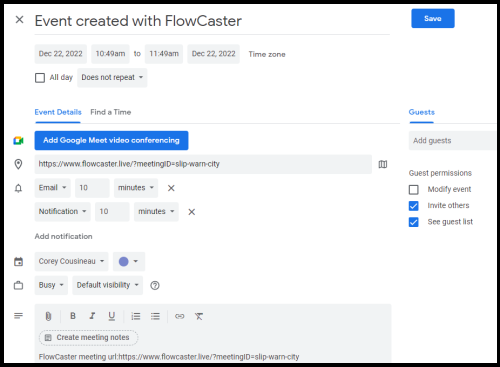Open the Default visibility dropdown
Image resolution: width=500 pixels, height=367 pixels.
[108, 285]
